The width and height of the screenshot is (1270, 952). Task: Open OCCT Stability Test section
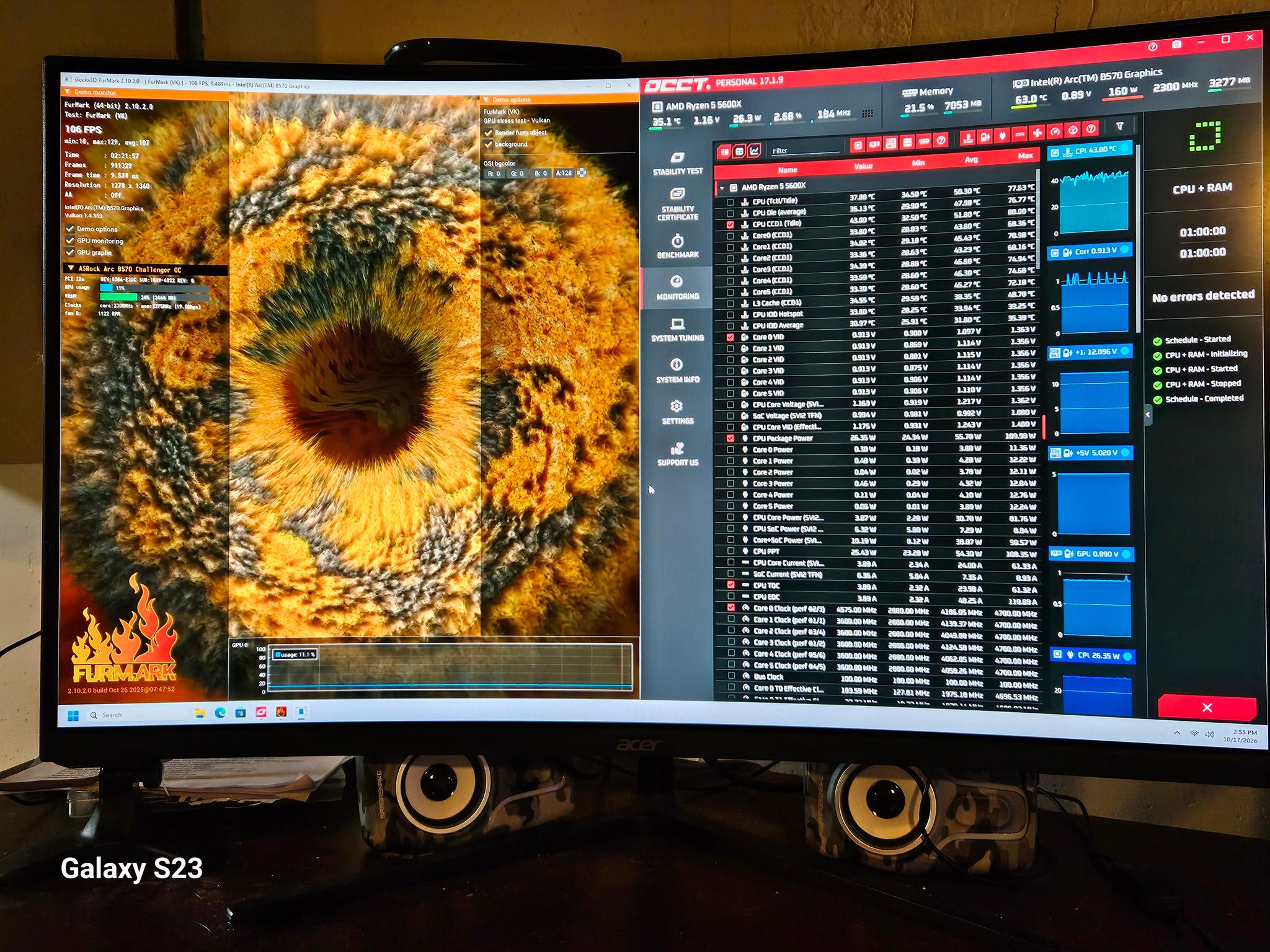click(677, 163)
